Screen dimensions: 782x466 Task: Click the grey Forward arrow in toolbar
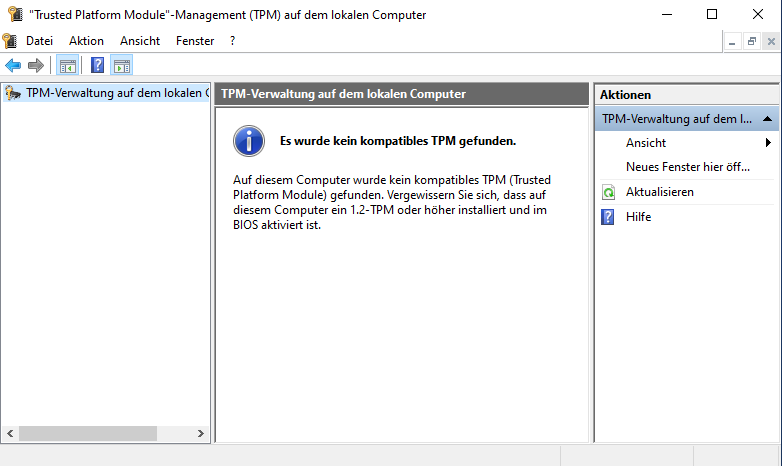click(x=36, y=66)
